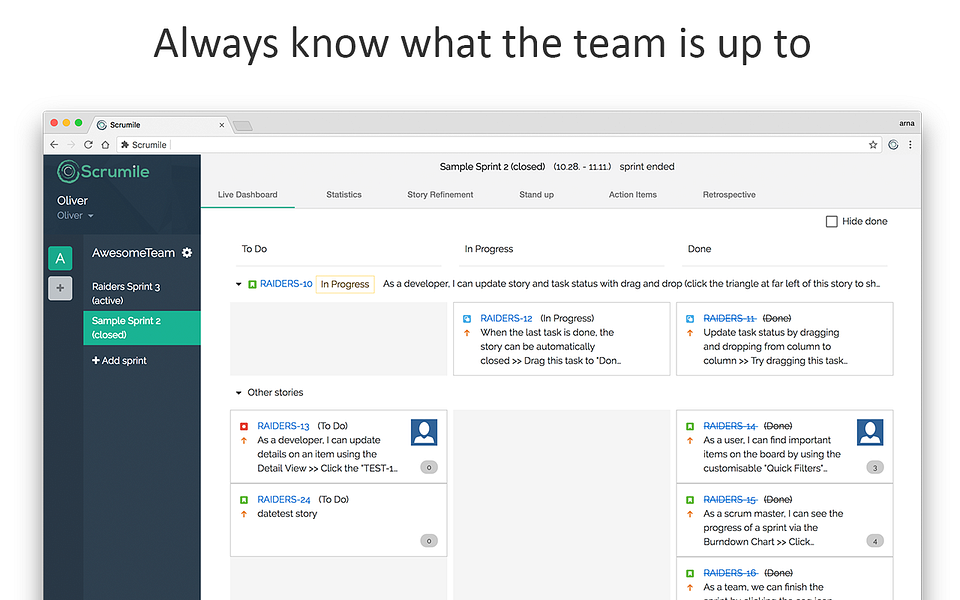
Task: Click the assignee avatar on RAIDERS-14
Action: [x=870, y=432]
